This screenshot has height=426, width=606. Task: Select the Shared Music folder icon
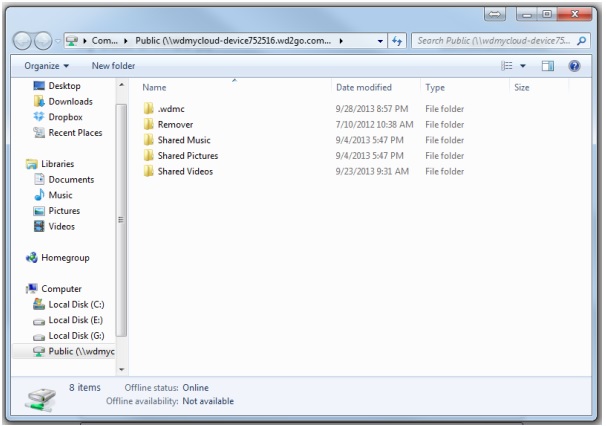tap(148, 140)
